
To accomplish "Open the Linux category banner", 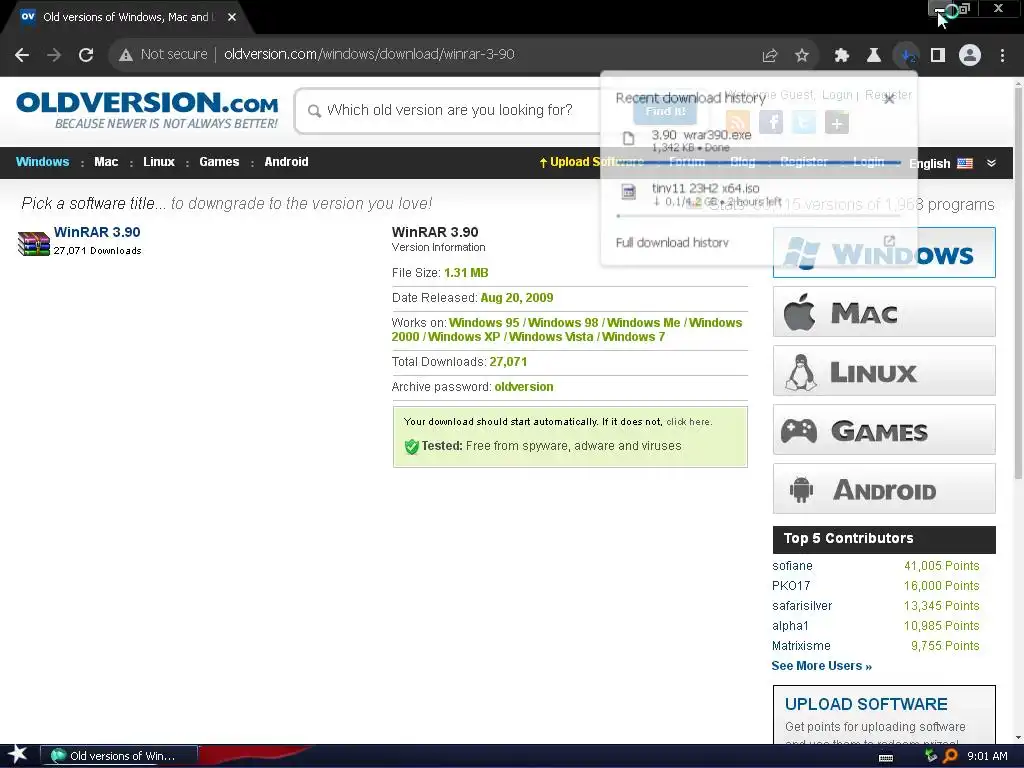I will (884, 371).
